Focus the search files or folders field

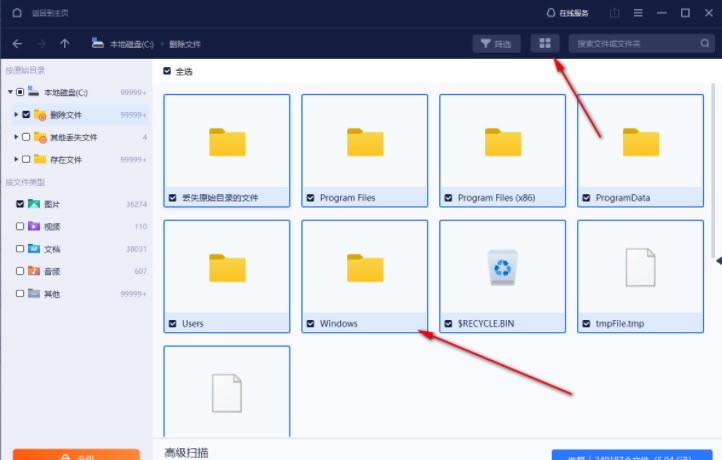[x=641, y=43]
